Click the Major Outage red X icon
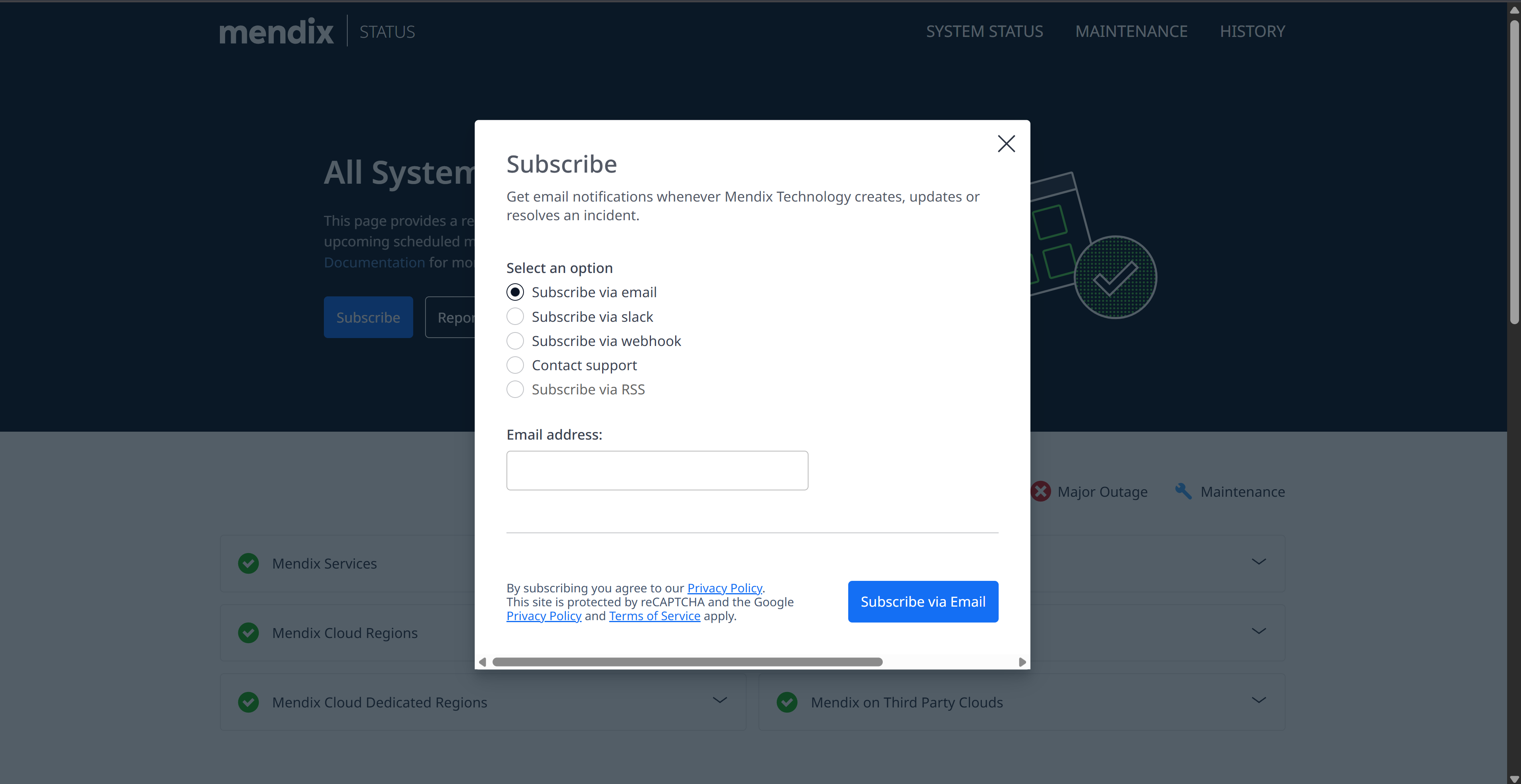The width and height of the screenshot is (1521, 784). coord(1041,491)
